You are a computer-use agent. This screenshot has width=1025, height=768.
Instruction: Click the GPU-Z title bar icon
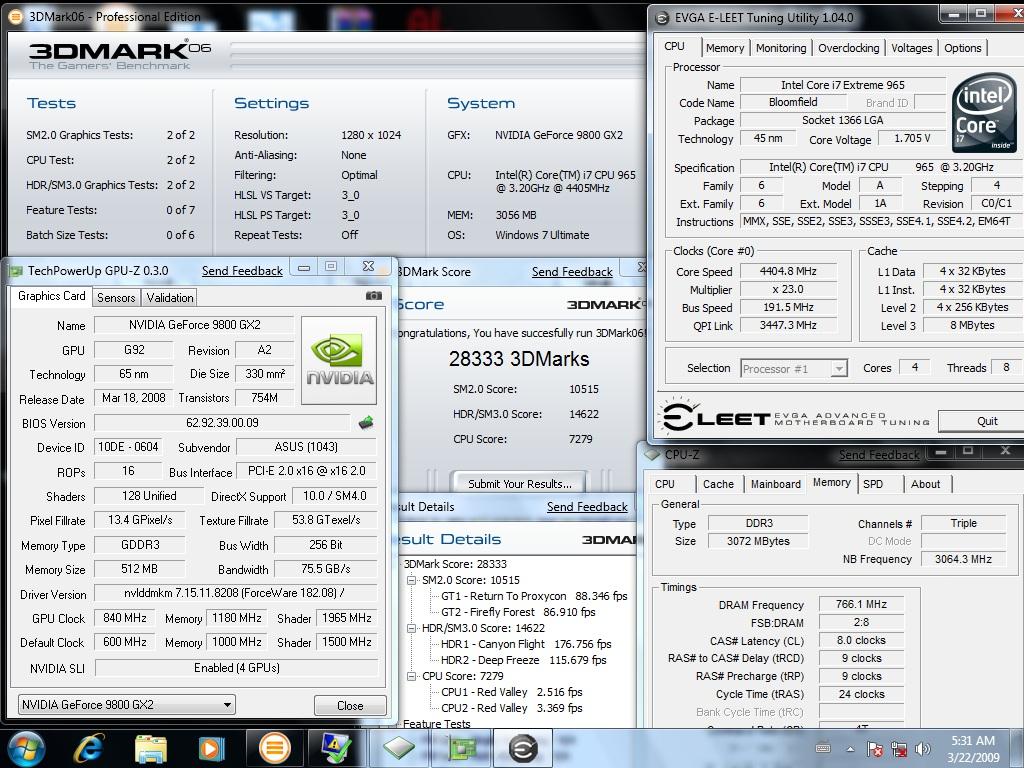[x=16, y=271]
